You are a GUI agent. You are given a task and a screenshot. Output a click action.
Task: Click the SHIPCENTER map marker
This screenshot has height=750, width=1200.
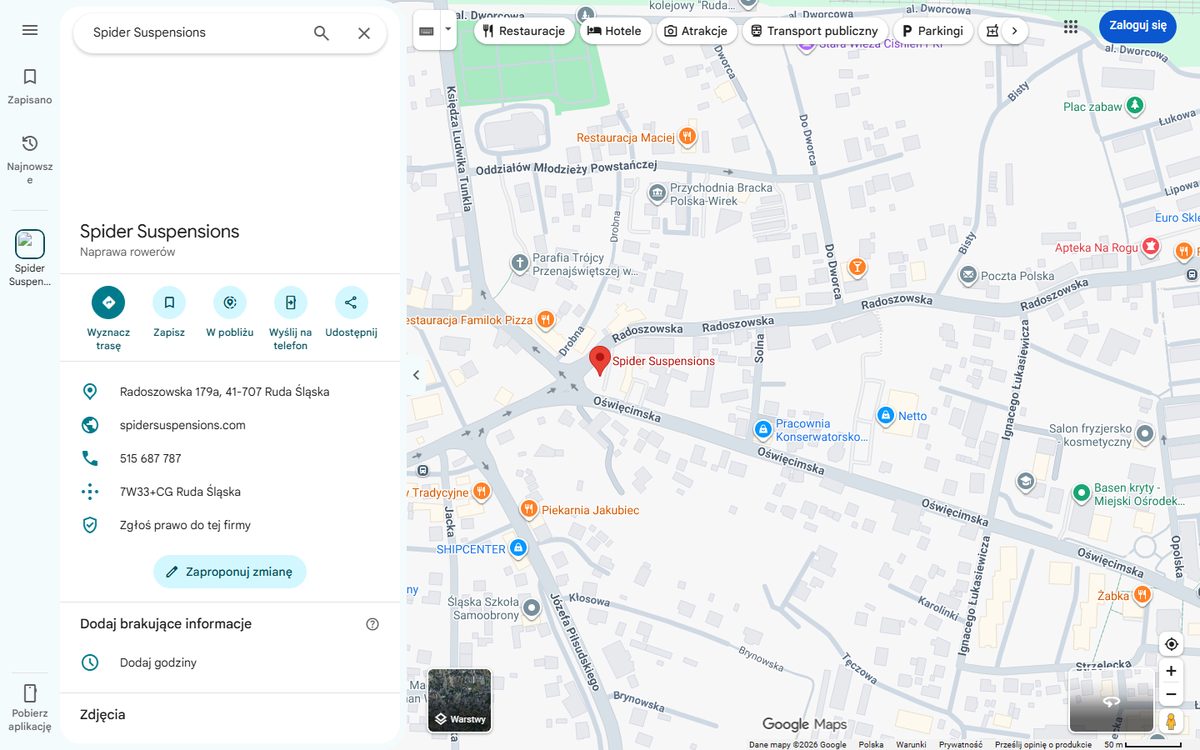518,548
